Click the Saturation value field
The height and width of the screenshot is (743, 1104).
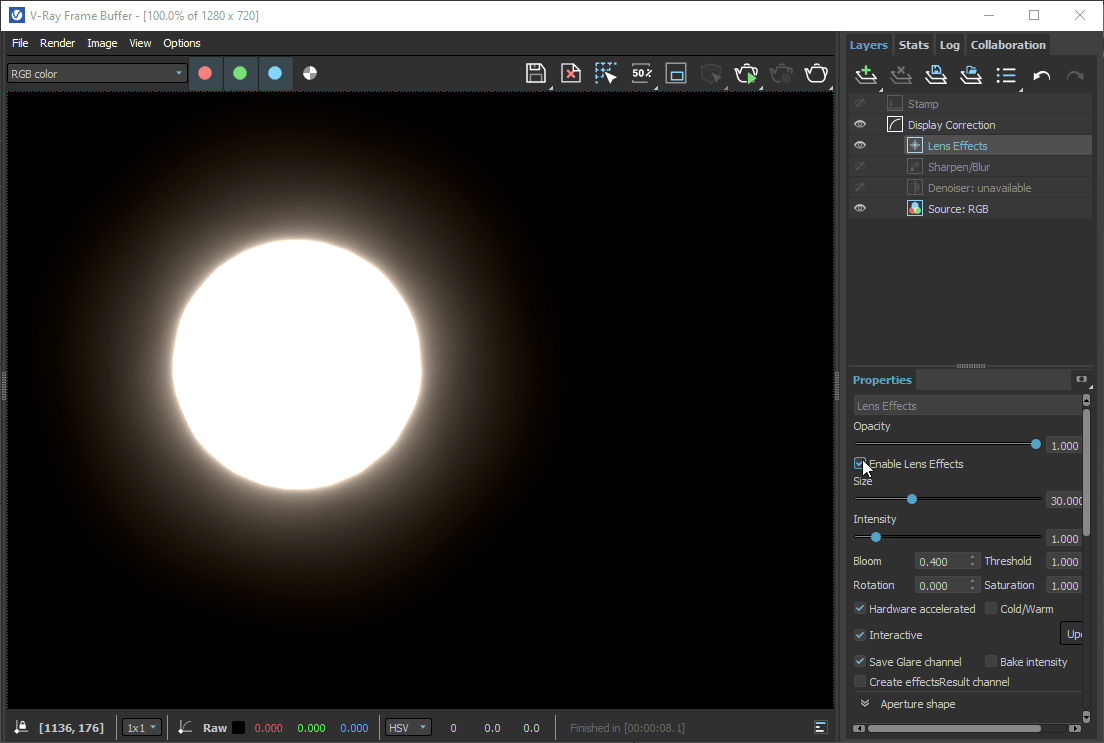(1064, 585)
